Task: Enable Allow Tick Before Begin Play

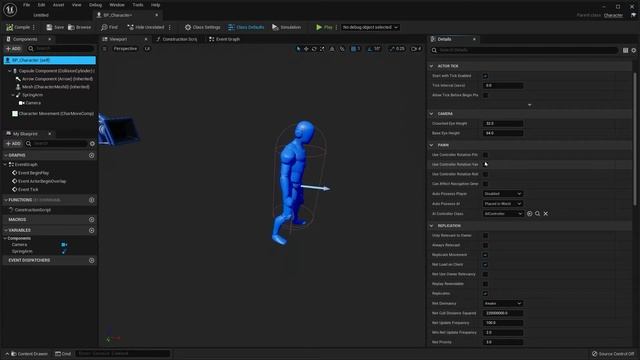Action: point(485,95)
